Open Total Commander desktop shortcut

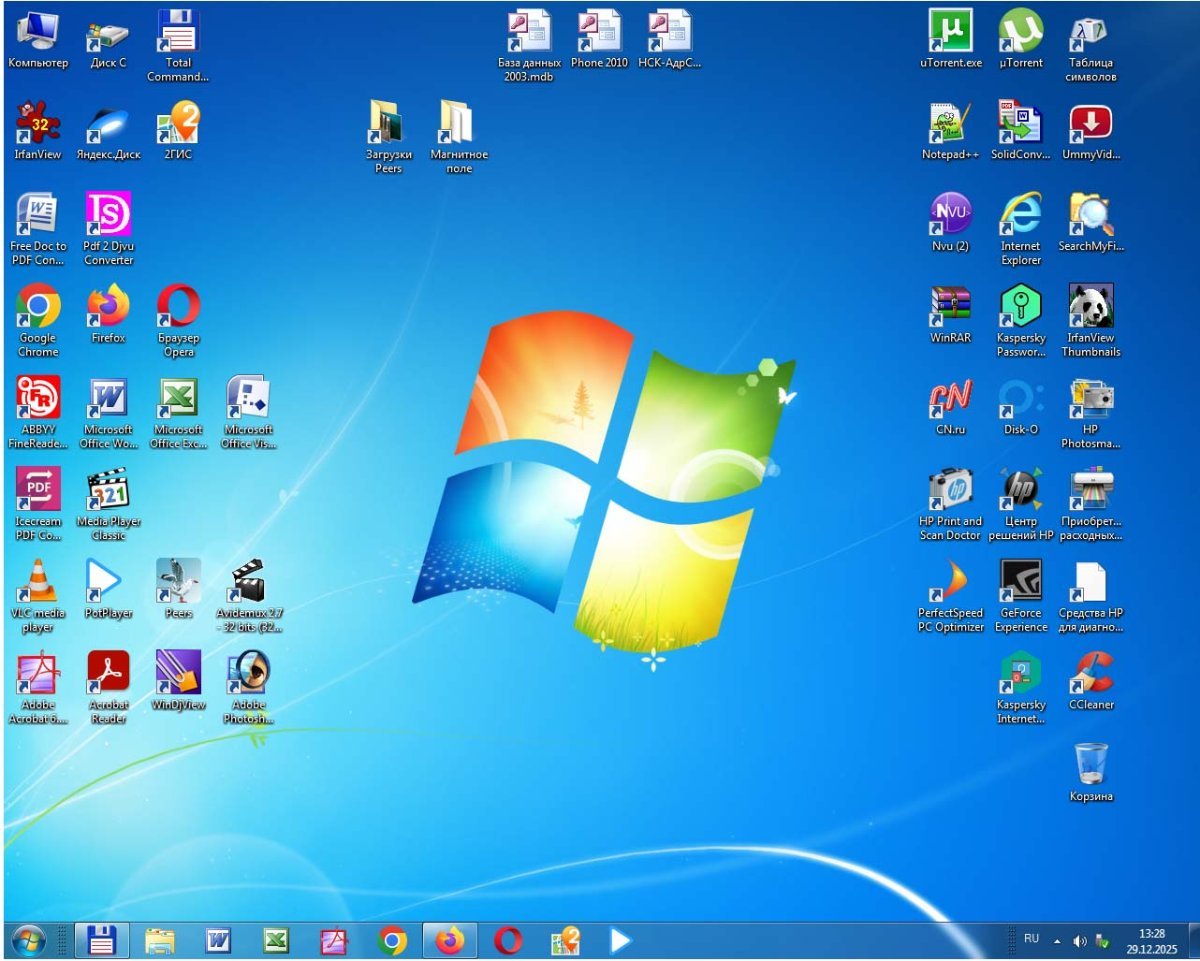click(x=178, y=33)
